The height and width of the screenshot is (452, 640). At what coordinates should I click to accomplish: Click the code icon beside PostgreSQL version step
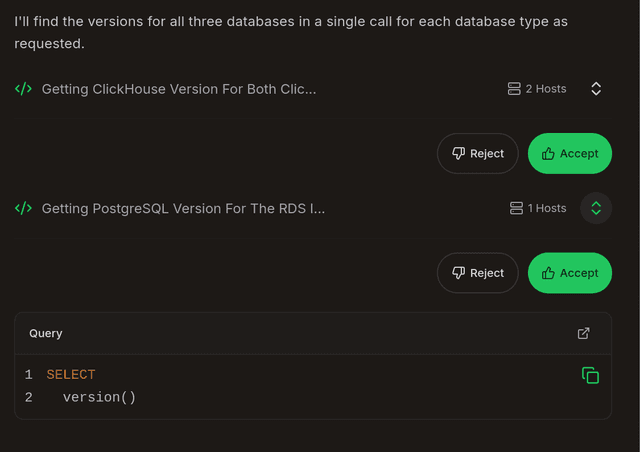click(23, 208)
